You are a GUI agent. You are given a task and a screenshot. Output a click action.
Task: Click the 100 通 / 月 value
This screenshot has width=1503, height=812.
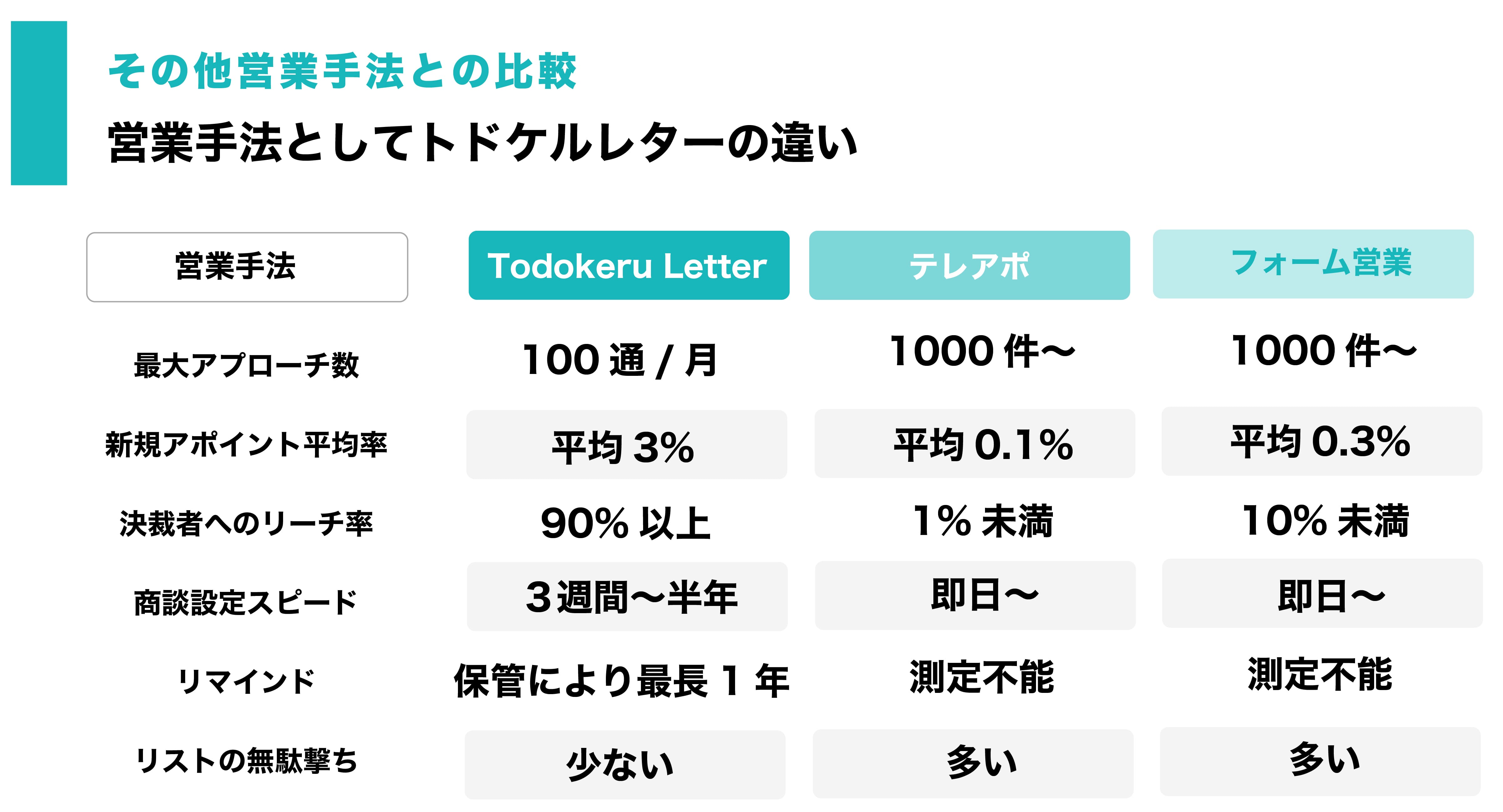click(x=620, y=360)
